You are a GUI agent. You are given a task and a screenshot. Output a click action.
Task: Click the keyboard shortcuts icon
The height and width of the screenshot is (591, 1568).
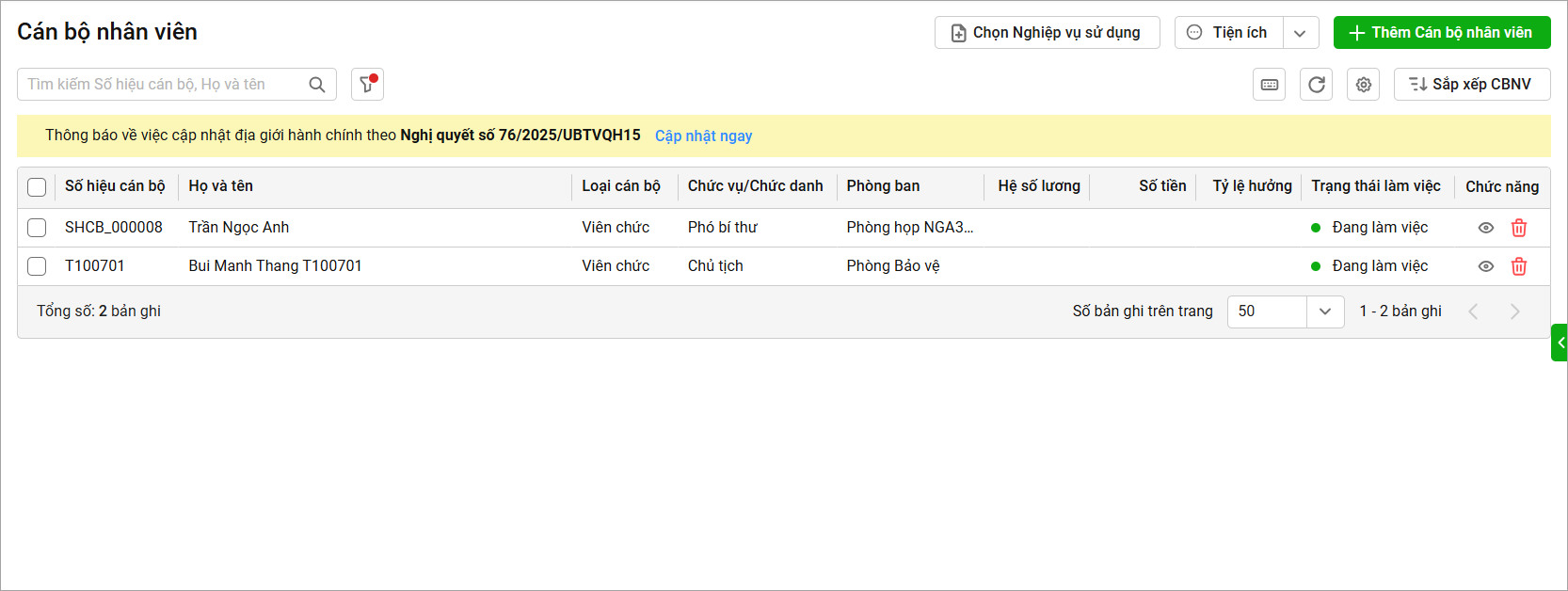1270,85
